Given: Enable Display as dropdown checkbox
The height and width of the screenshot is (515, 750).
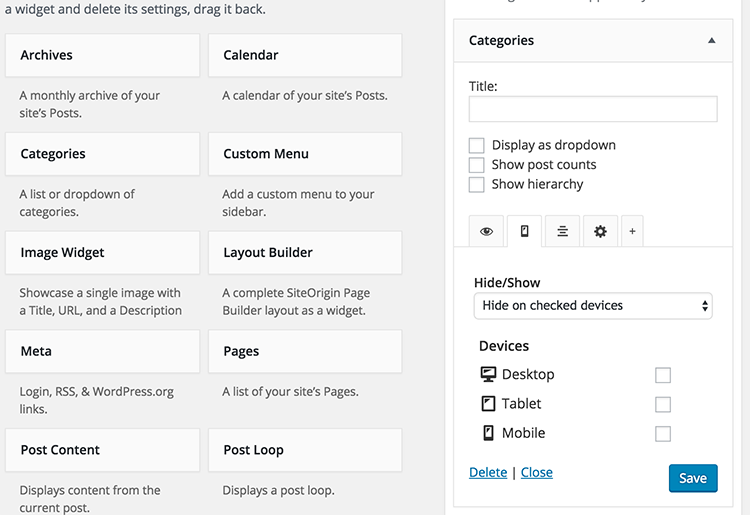Looking at the screenshot, I should (x=477, y=146).
